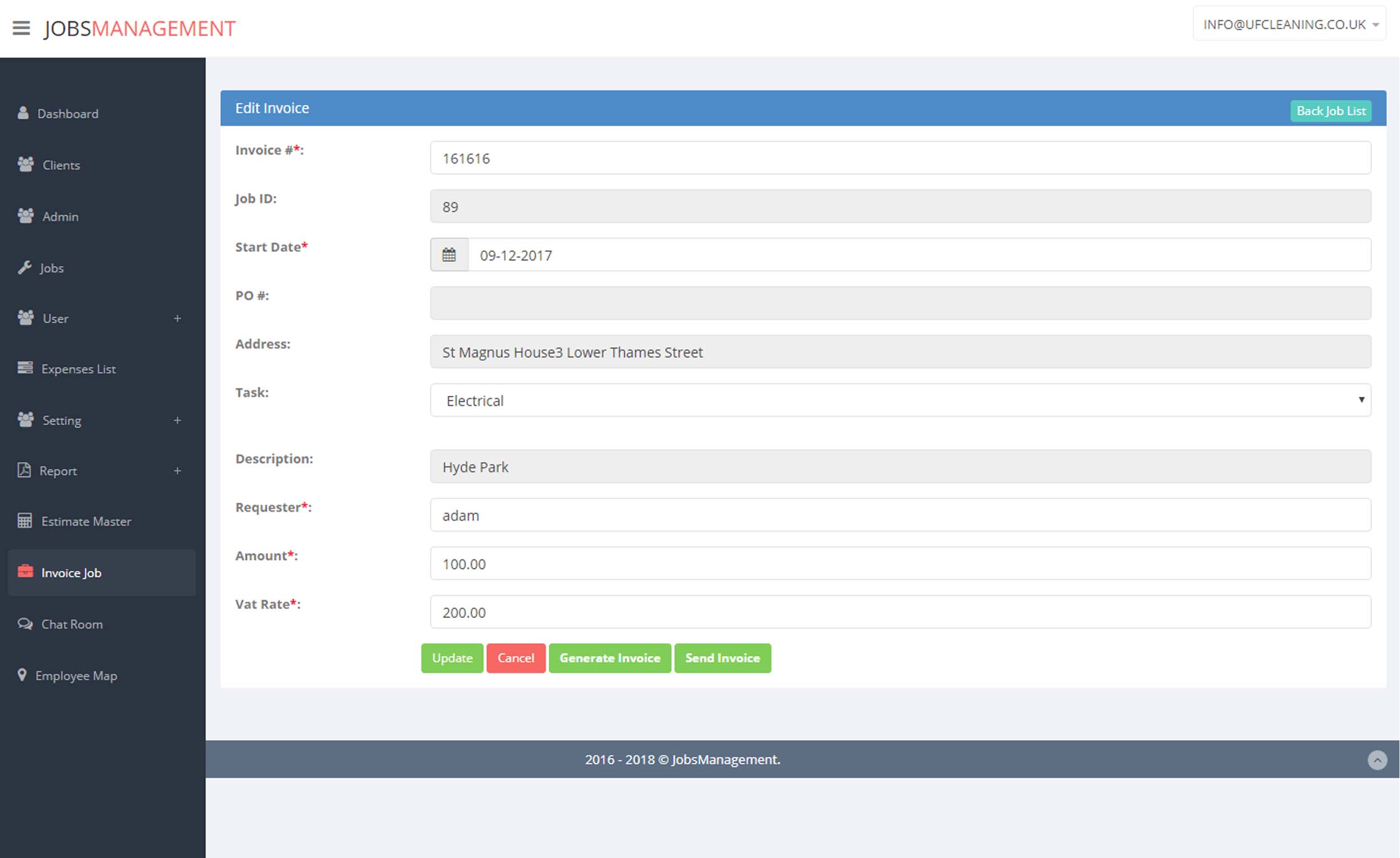This screenshot has height=858, width=1400.
Task: Open the Invoice Job menu item
Action: 71,572
